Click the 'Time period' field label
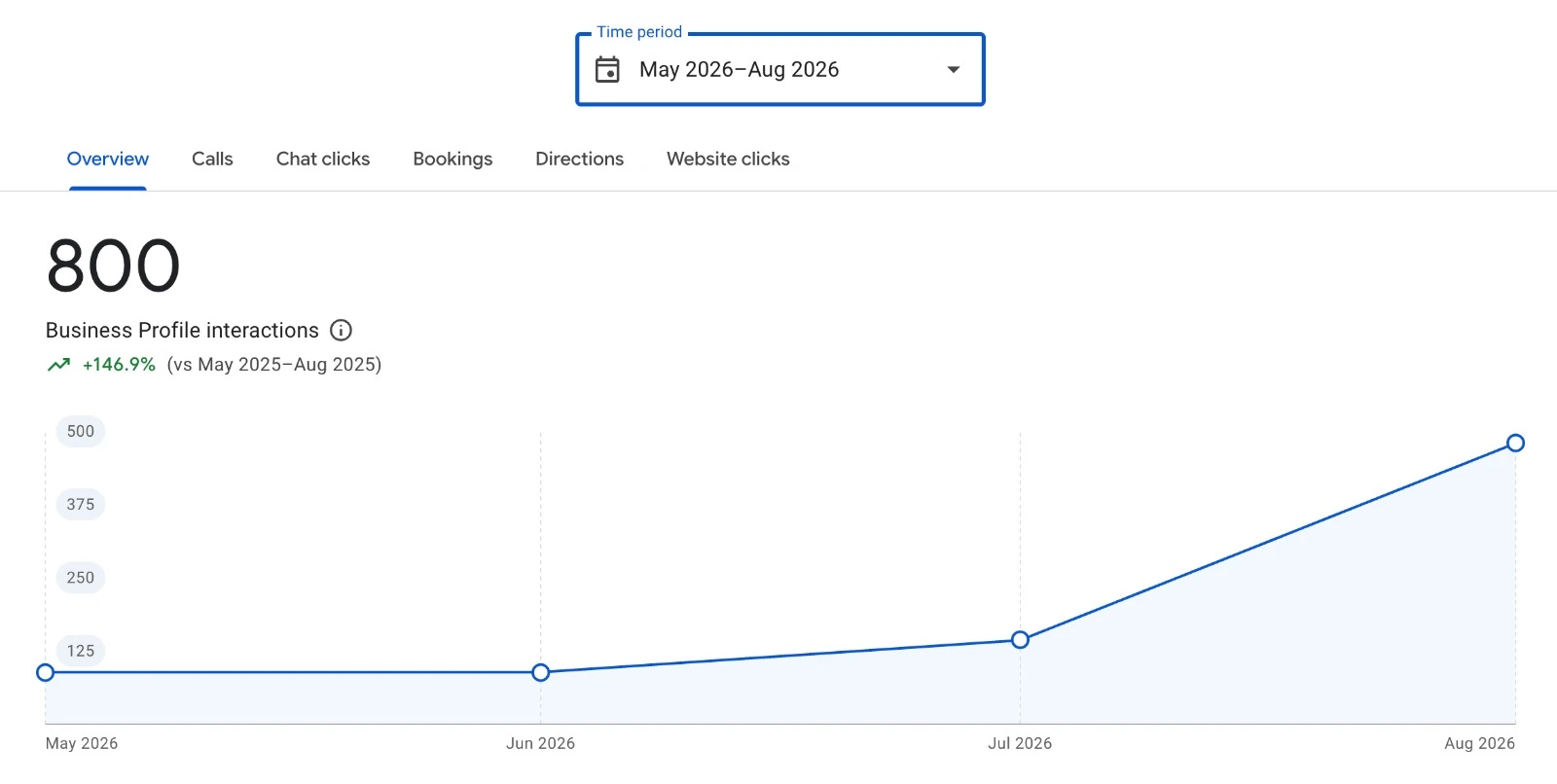The height and width of the screenshot is (784, 1557). pyautogui.click(x=639, y=32)
